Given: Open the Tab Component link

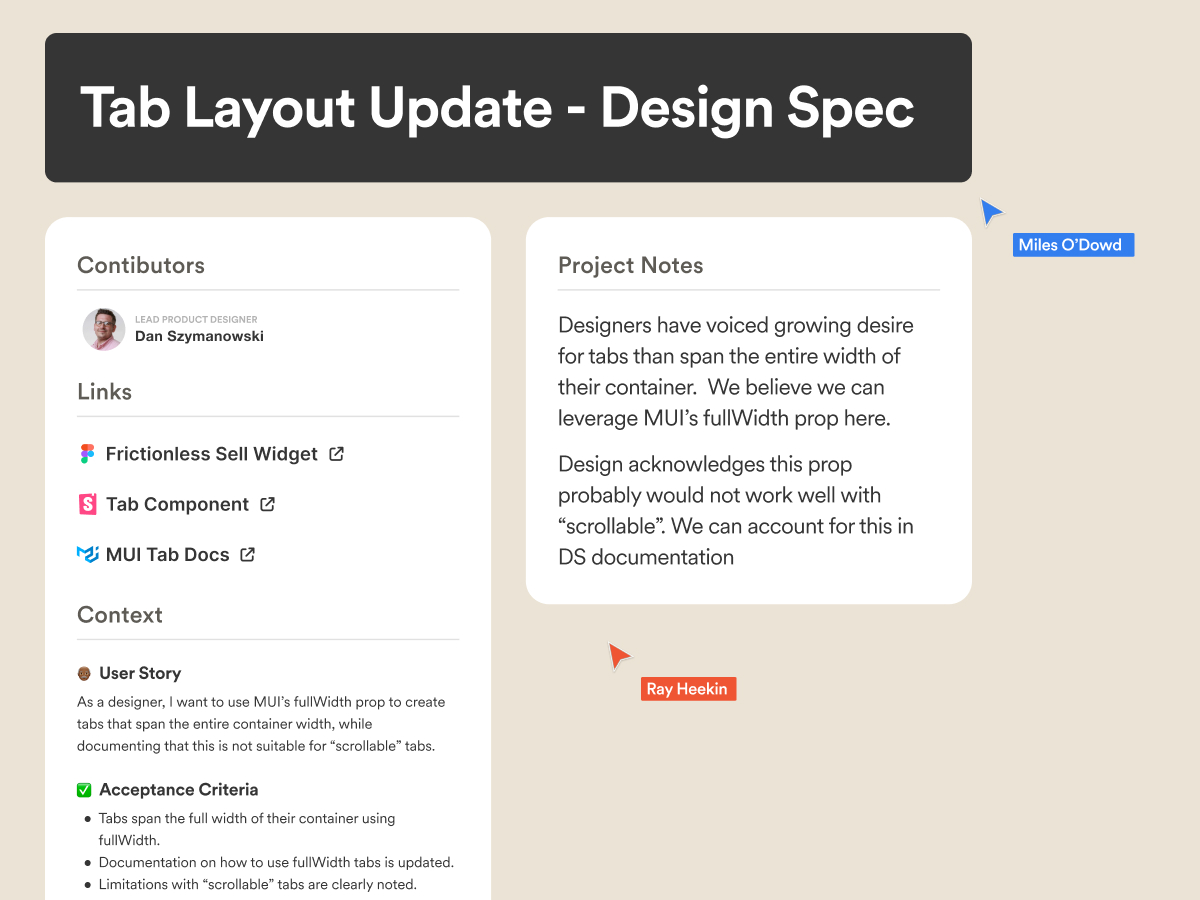Looking at the screenshot, I should coord(177,504).
